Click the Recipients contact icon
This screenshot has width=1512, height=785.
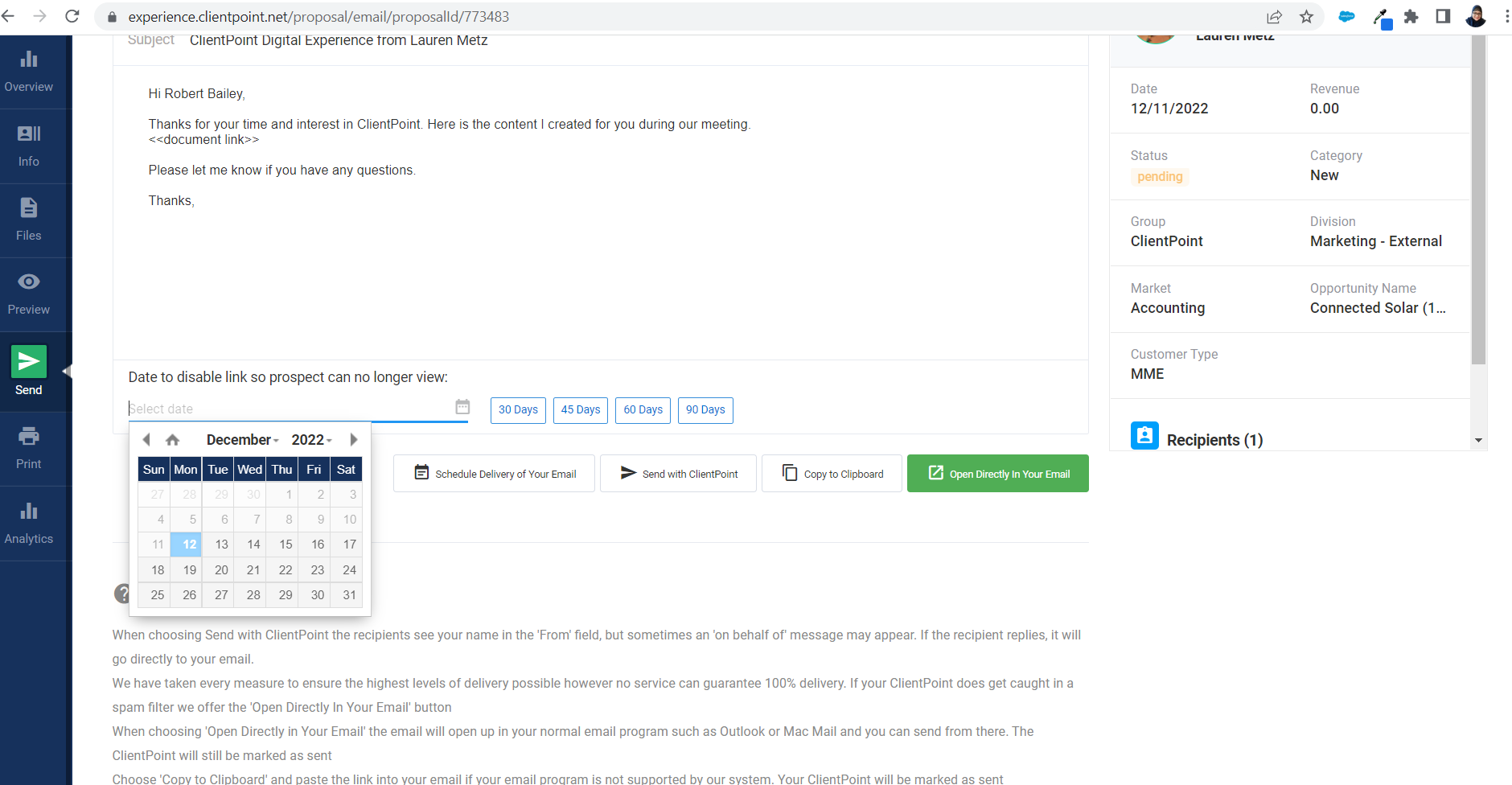1144,436
